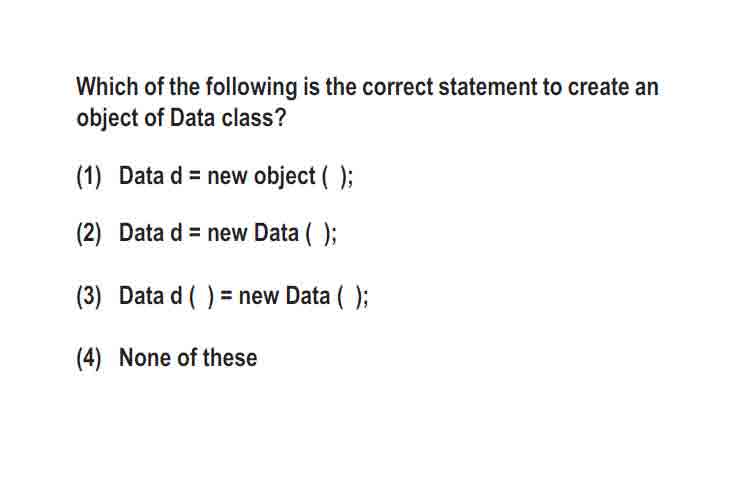
Task: Click the word 'correct' in the question
Action: click(x=398, y=87)
